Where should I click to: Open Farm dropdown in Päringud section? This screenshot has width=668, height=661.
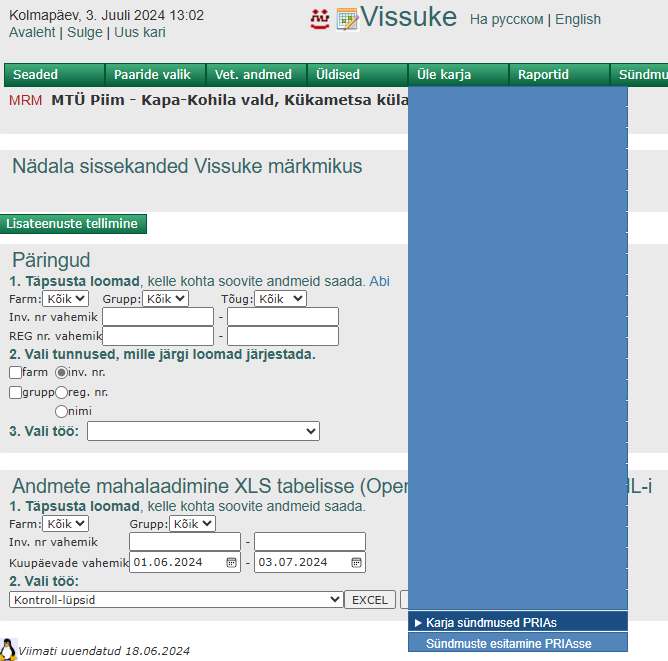point(66,299)
